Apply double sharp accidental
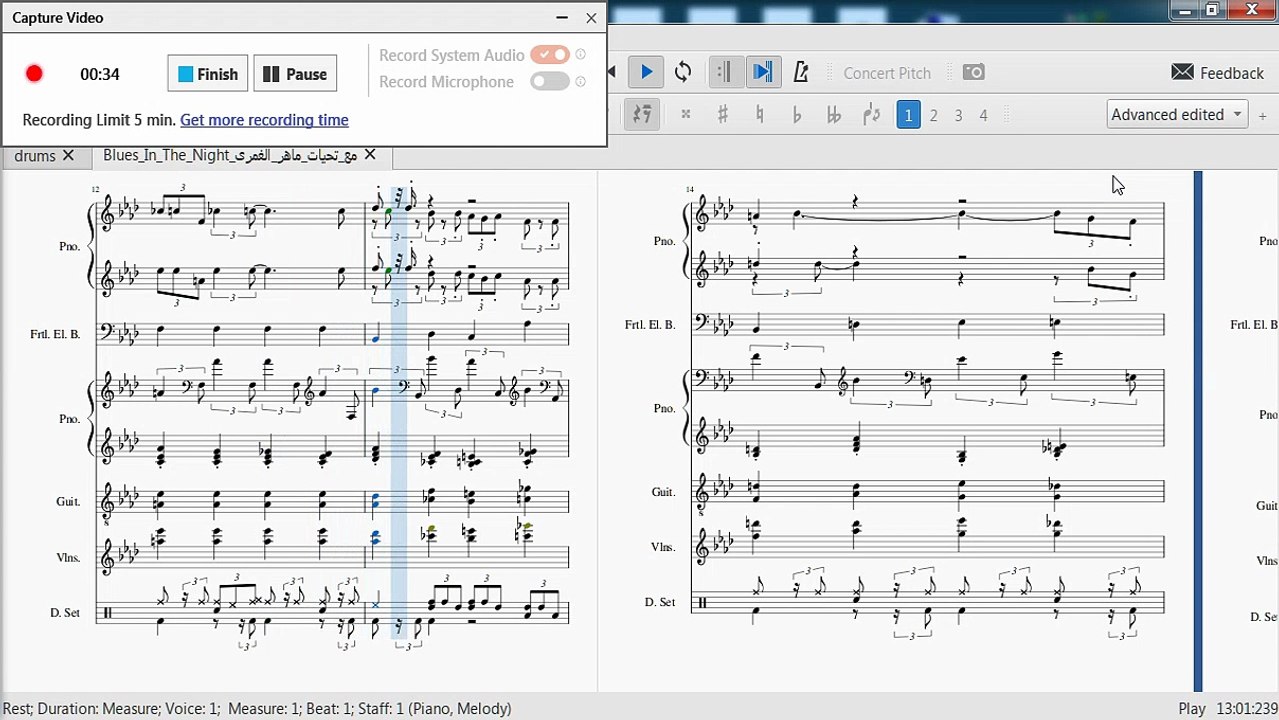 686,115
